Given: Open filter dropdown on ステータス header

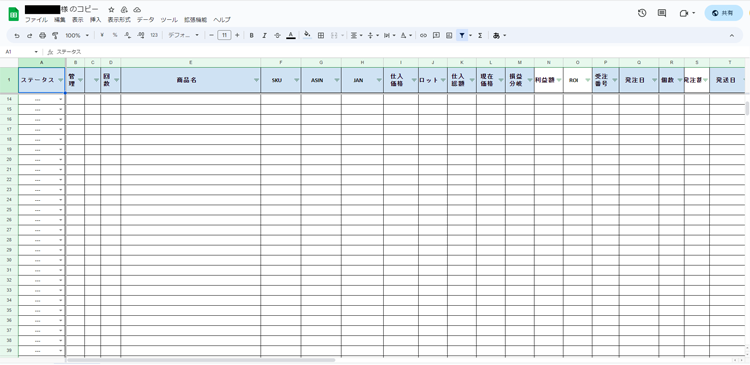Looking at the screenshot, I should click(60, 80).
